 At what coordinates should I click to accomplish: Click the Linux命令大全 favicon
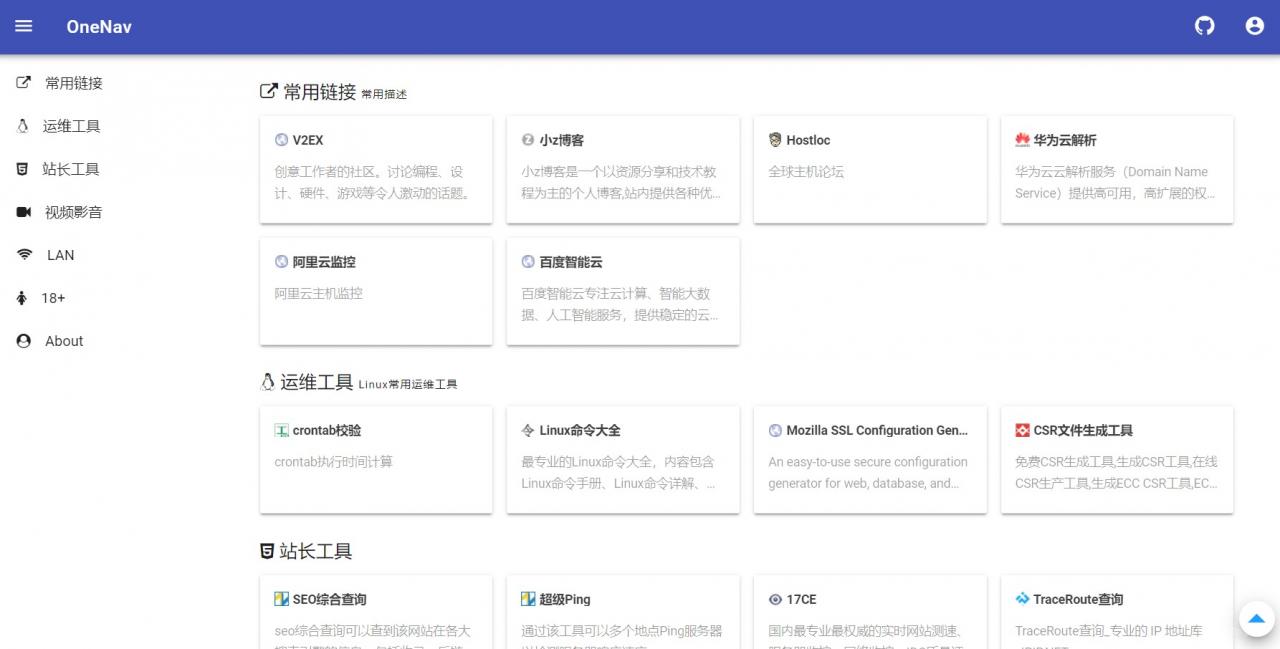coord(528,430)
